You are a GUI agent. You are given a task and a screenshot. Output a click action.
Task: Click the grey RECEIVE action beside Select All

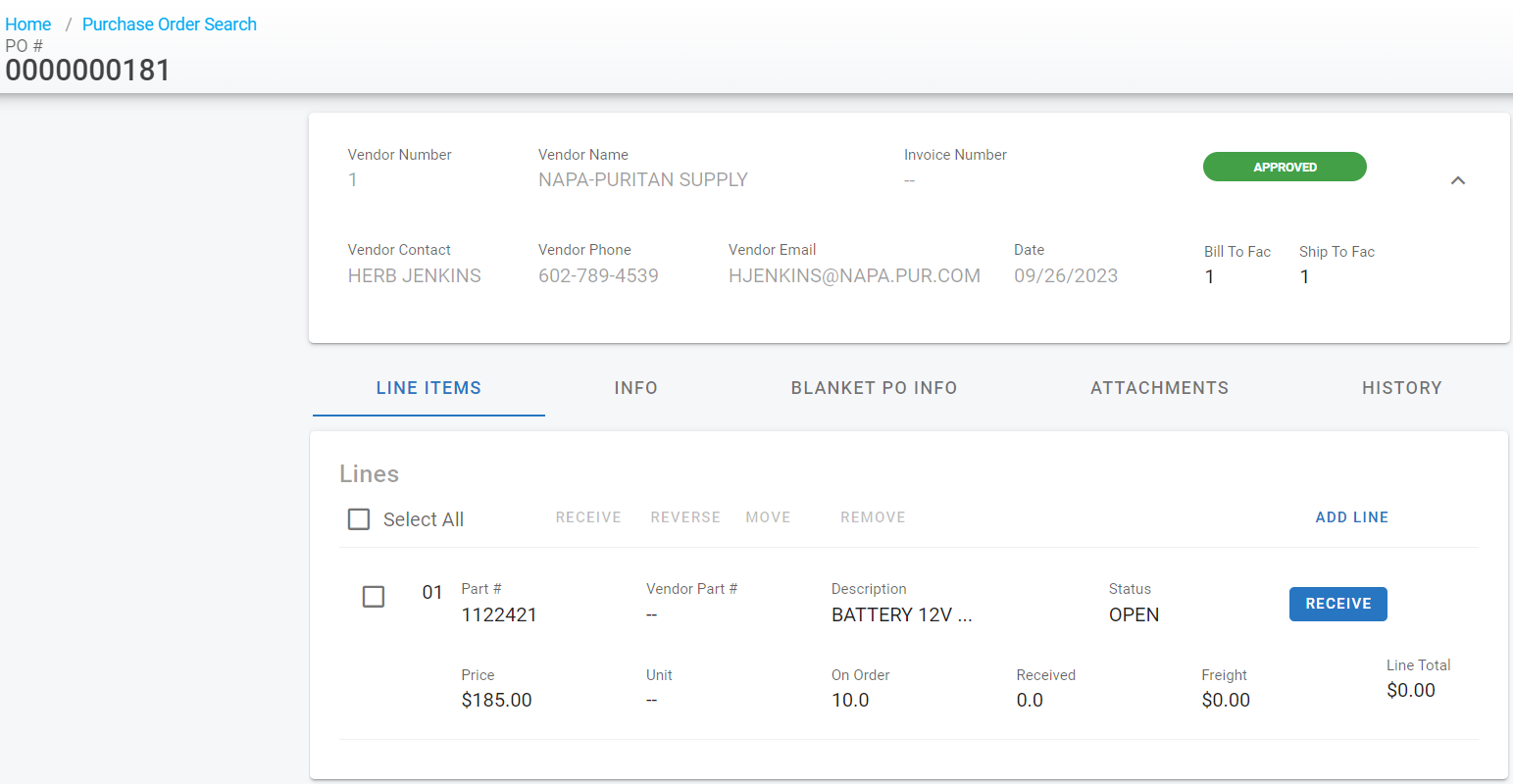tap(588, 517)
